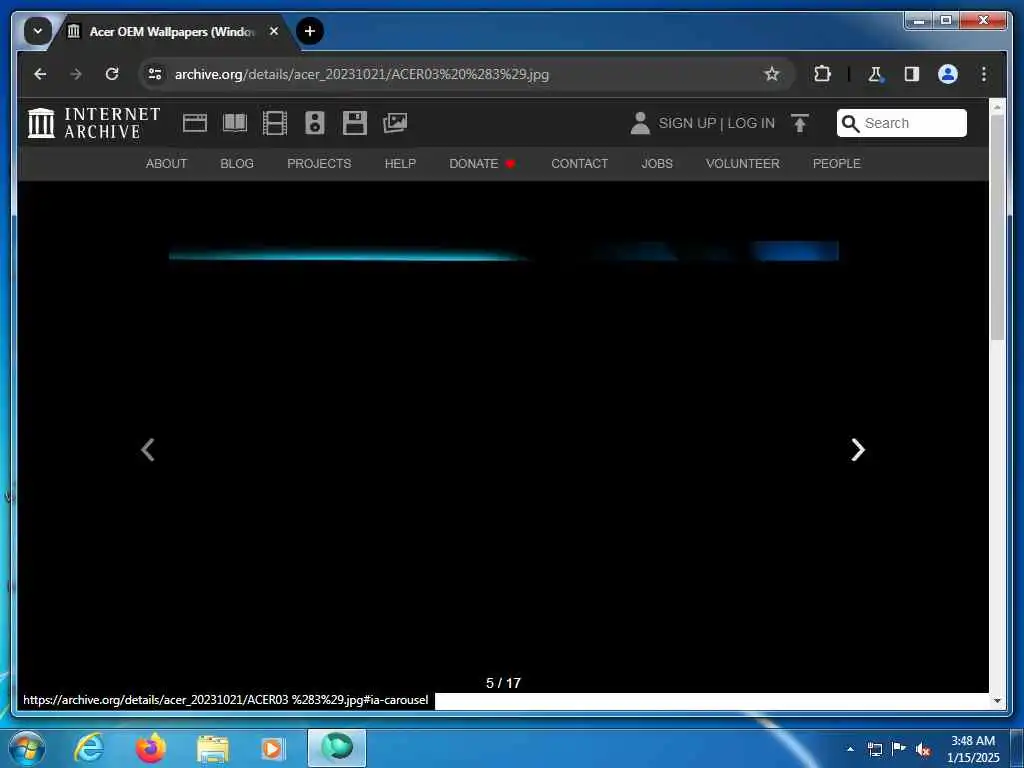Screen dimensions: 1024x768
Task: Open the PEOPLE link
Action: click(837, 163)
